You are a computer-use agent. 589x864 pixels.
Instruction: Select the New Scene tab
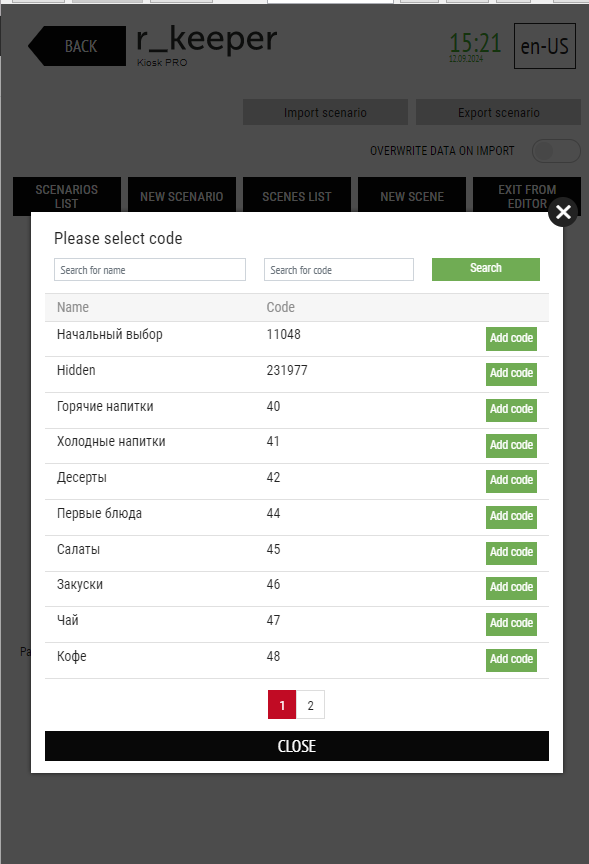tap(412, 196)
